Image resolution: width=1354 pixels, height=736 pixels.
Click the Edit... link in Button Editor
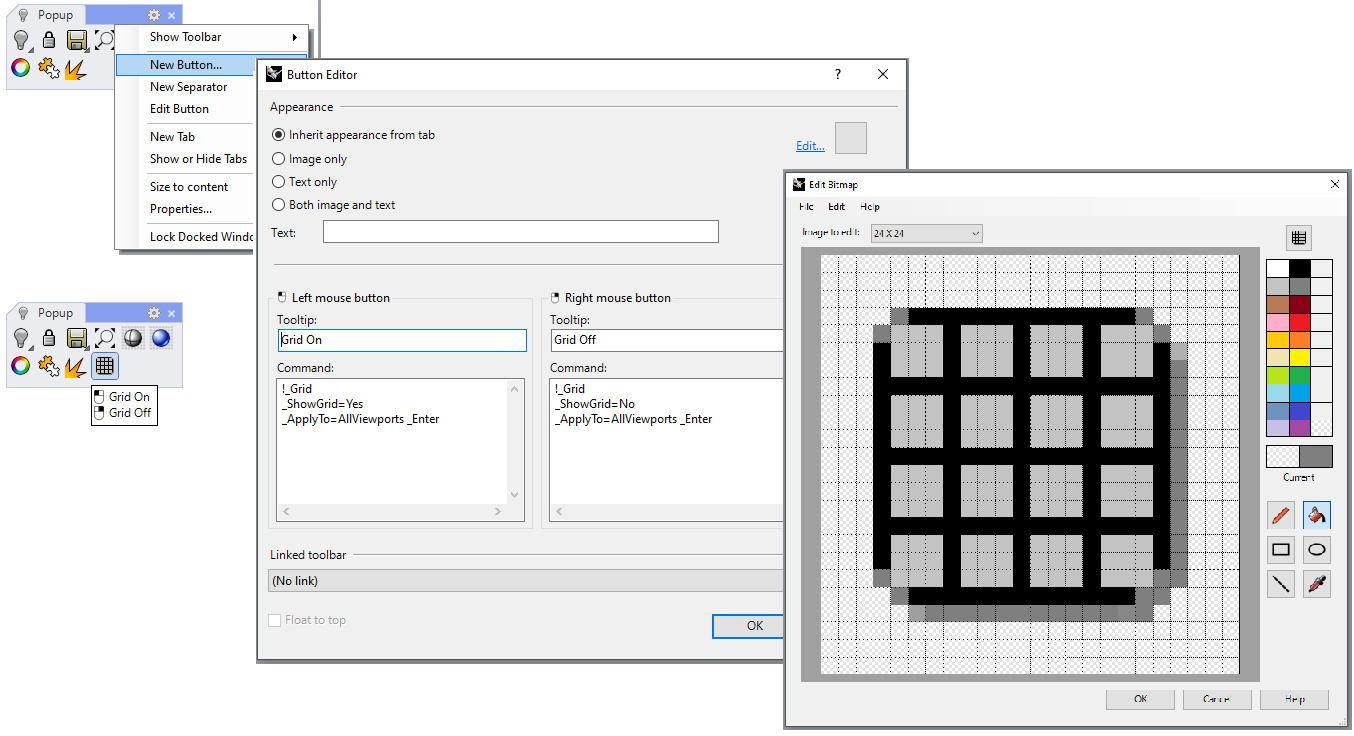pyautogui.click(x=810, y=146)
